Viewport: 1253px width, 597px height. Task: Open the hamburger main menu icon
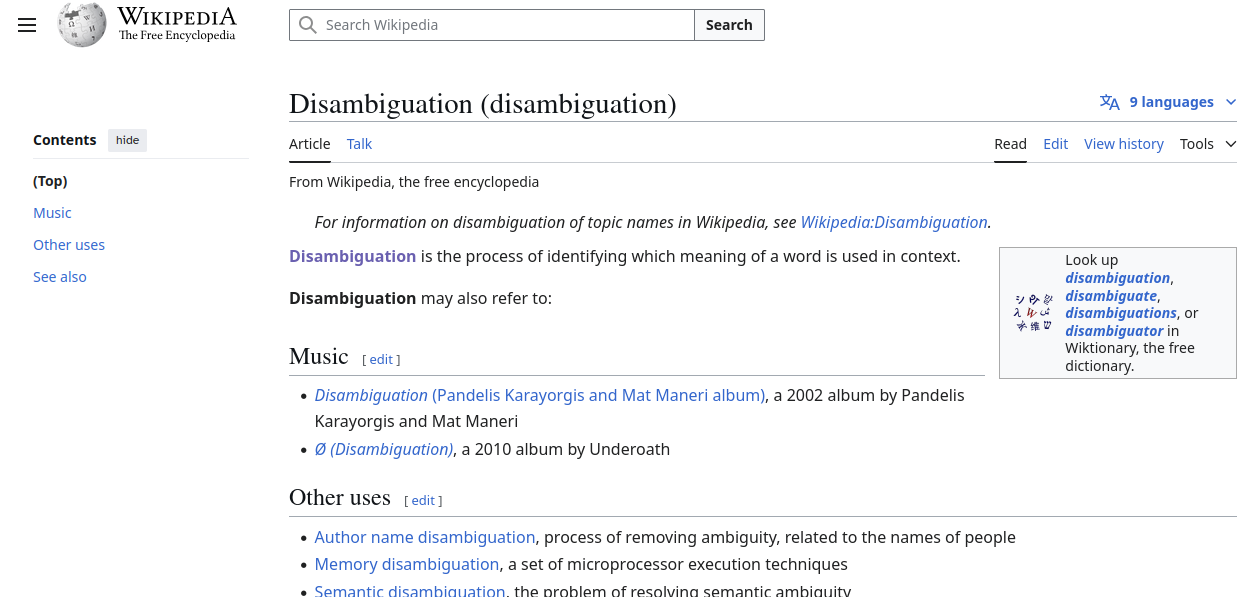27,25
